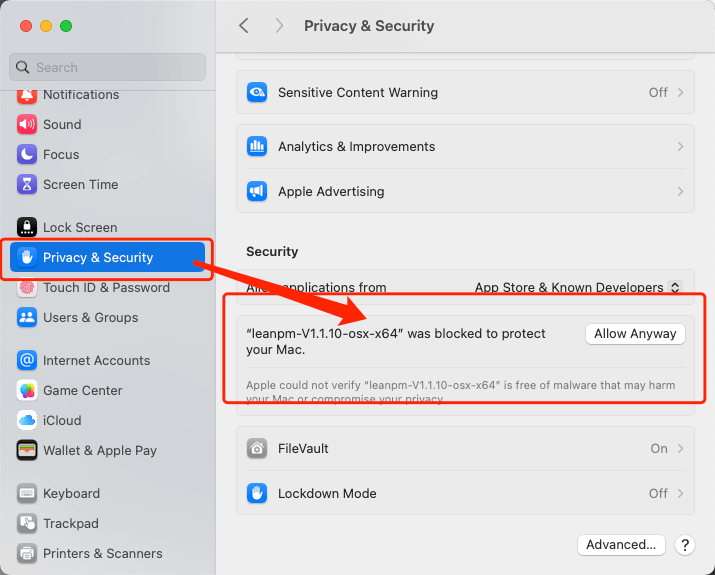Select Users & Groups in the sidebar

point(90,318)
